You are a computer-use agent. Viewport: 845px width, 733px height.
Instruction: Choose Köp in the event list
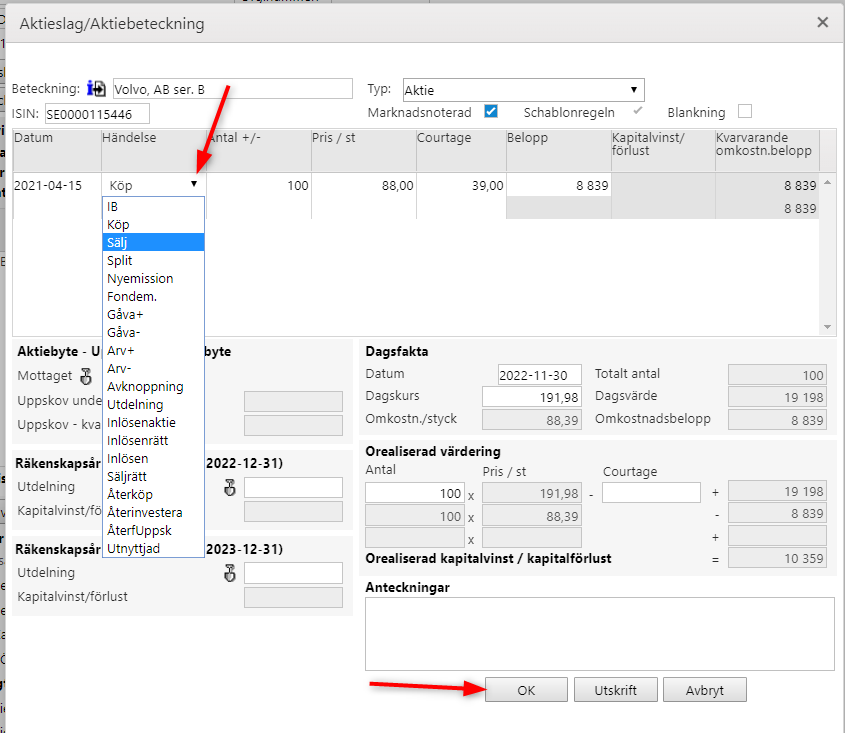153,224
